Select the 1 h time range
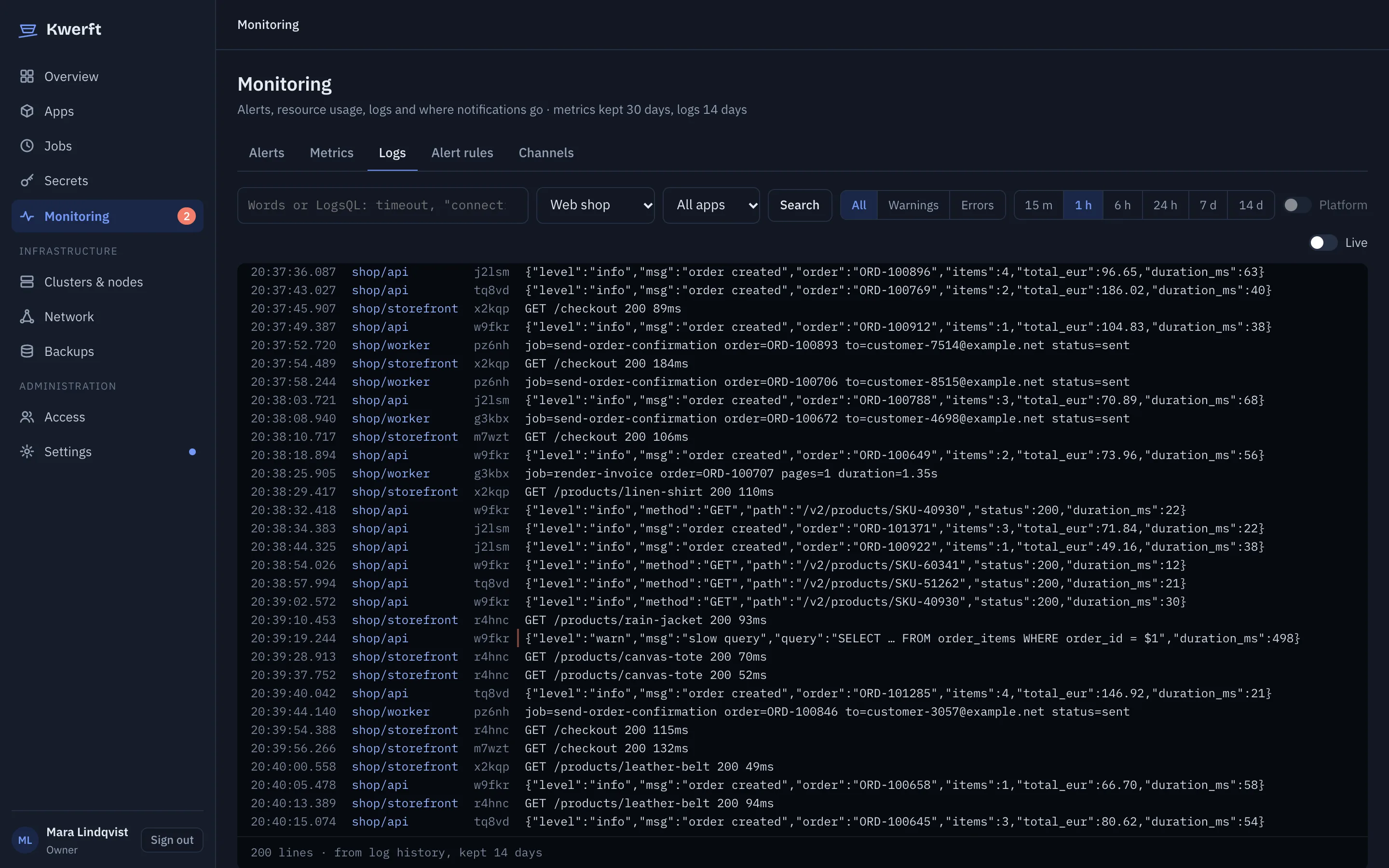The image size is (1389, 868). coord(1083,205)
